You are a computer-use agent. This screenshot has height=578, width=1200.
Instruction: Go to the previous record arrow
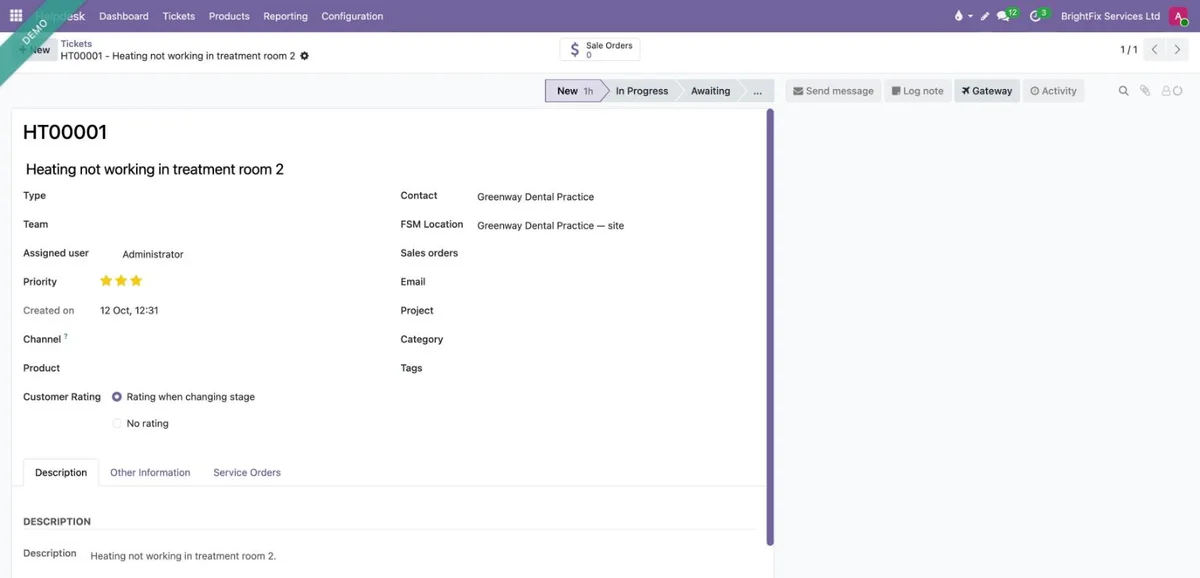(x=1155, y=49)
